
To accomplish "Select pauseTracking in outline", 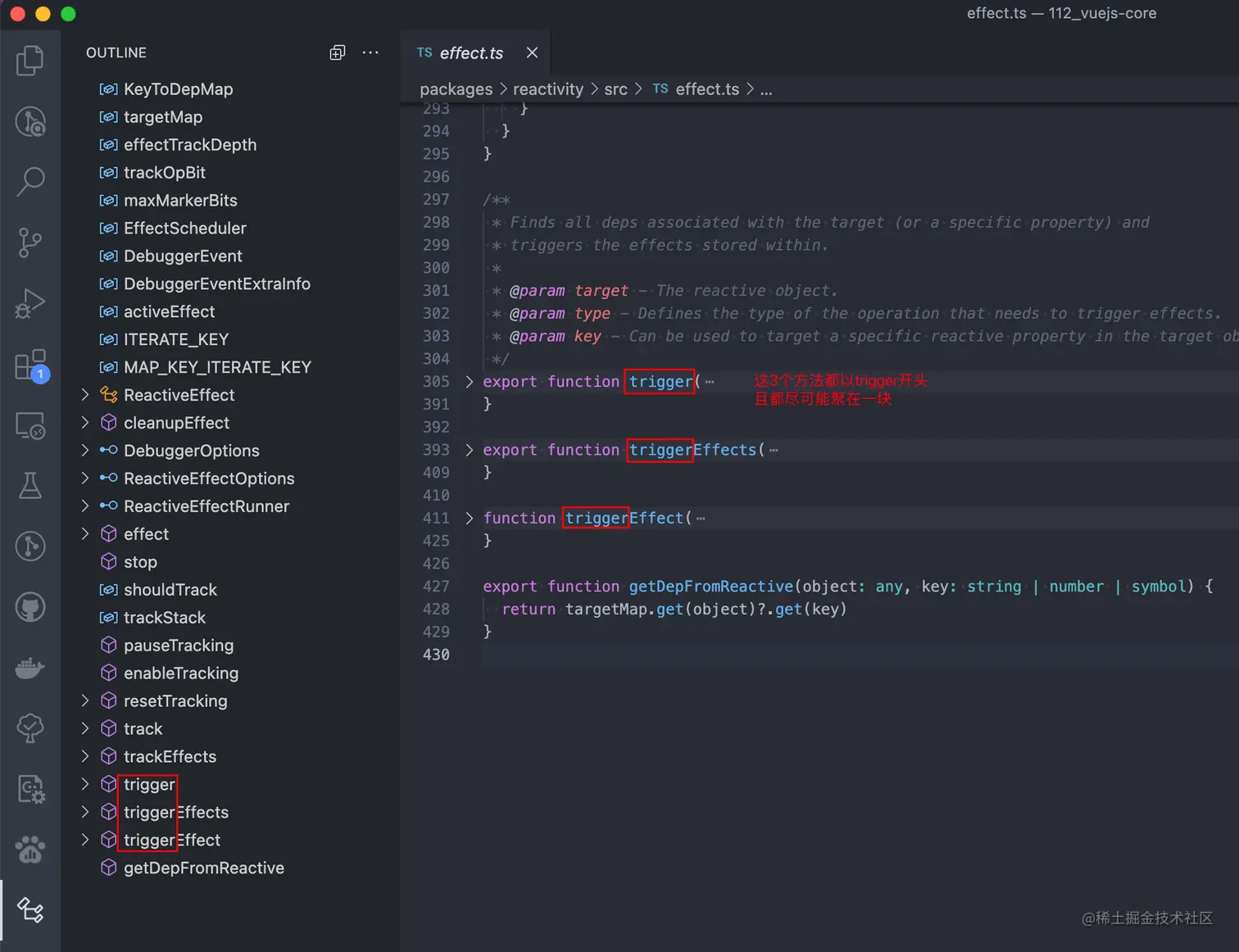I will point(179,646).
